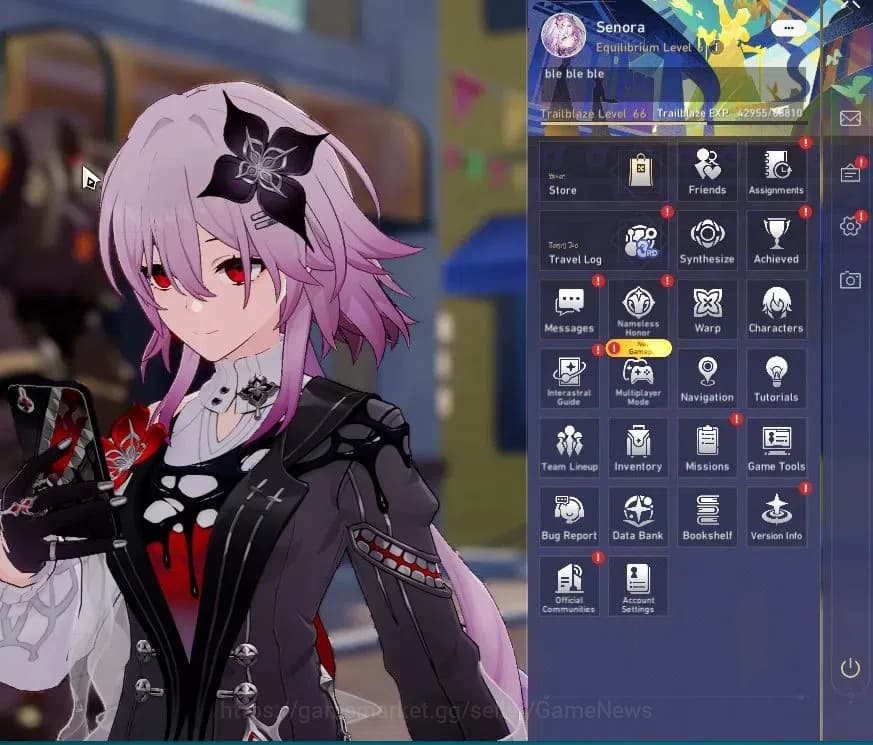This screenshot has width=873, height=745.
Task: Open Version Info
Action: pos(776,517)
